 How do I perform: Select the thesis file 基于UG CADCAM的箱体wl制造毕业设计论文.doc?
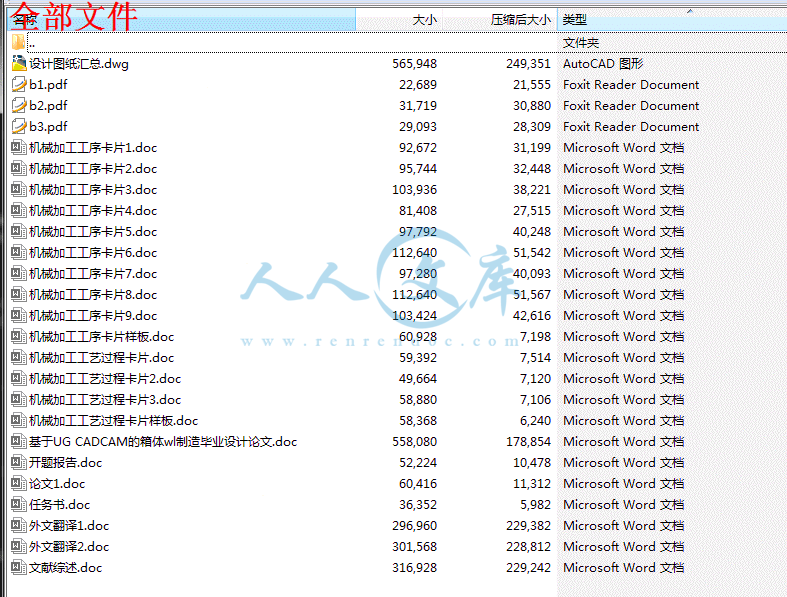(x=162, y=442)
